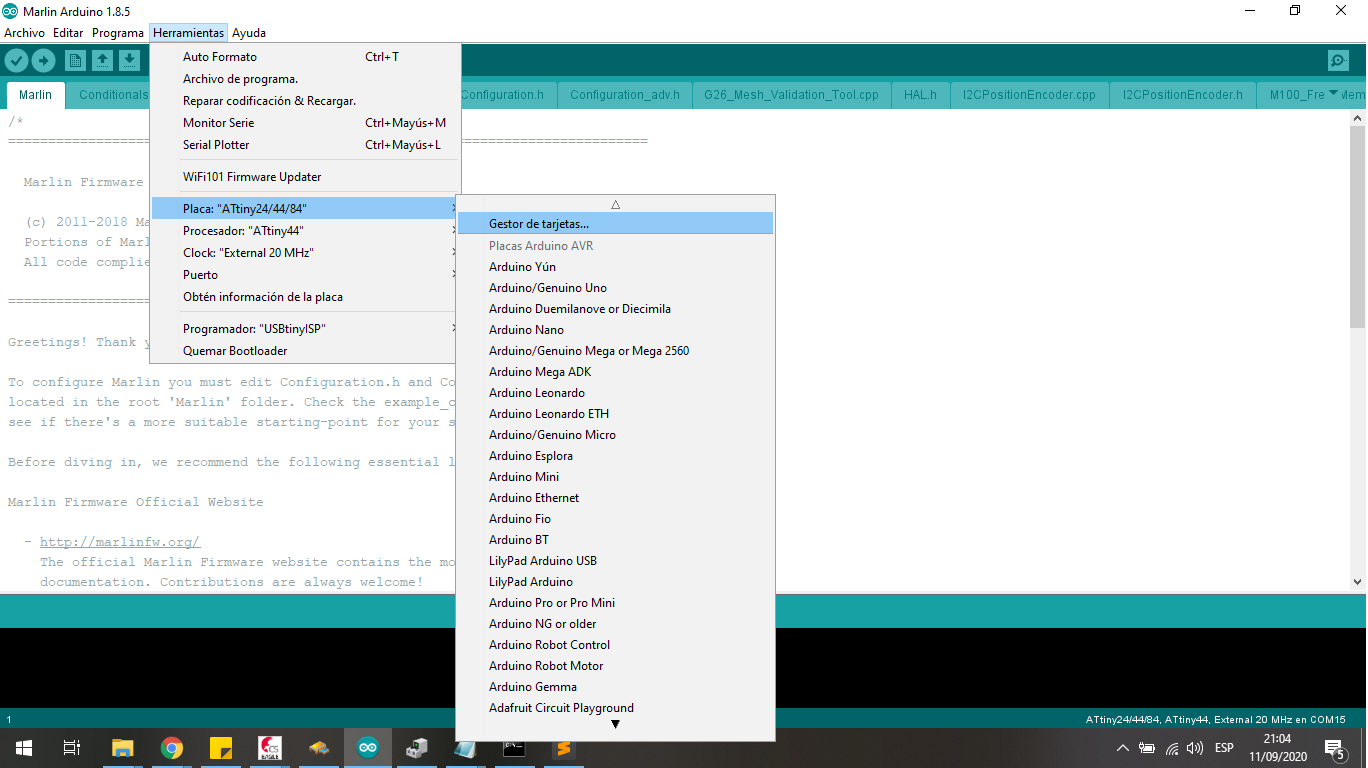Select Archivo de programa menu entry

(x=305, y=79)
